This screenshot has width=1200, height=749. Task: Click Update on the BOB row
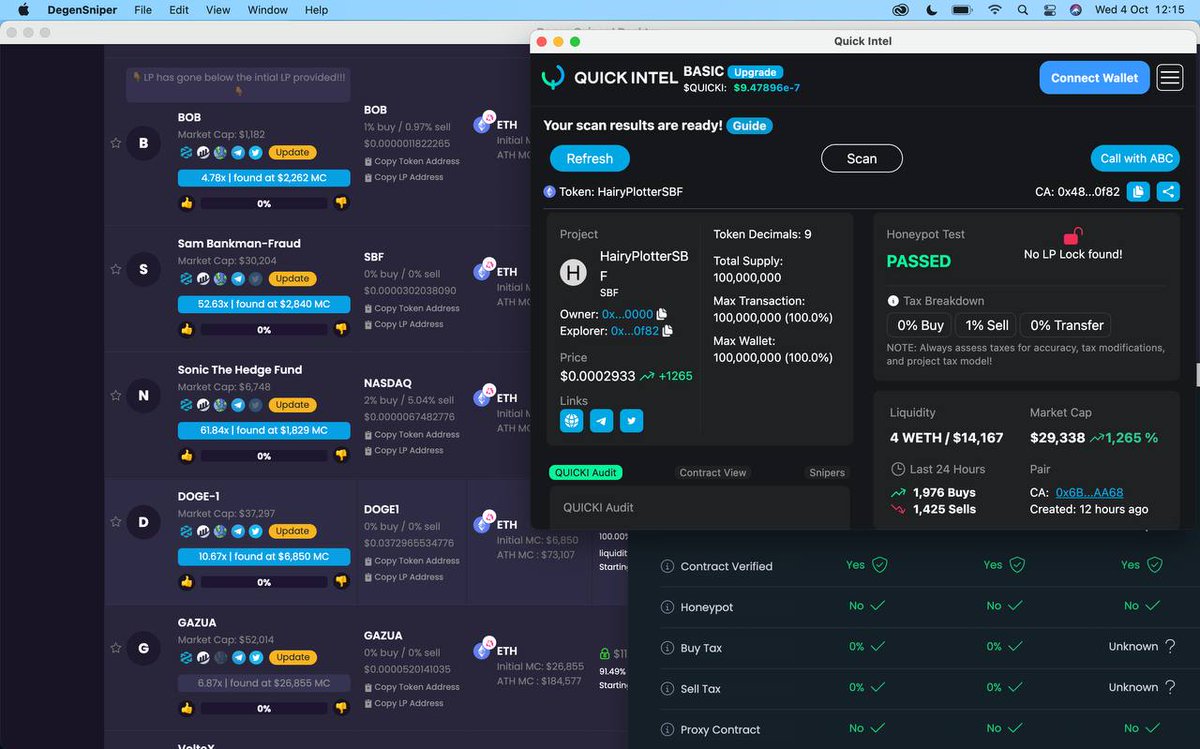pyautogui.click(x=292, y=153)
